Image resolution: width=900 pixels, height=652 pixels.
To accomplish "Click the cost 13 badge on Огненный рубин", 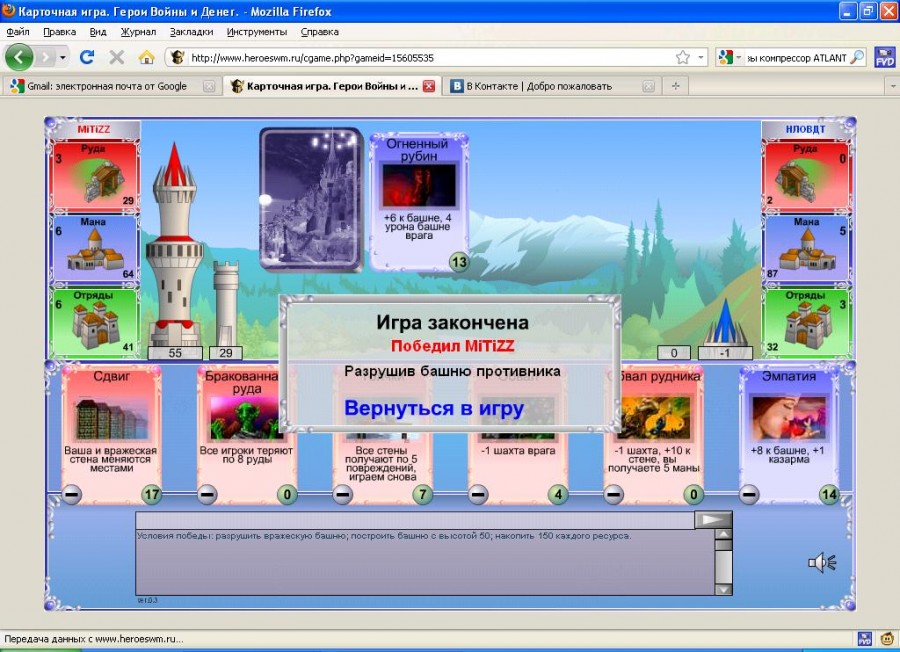I will pyautogui.click(x=459, y=262).
